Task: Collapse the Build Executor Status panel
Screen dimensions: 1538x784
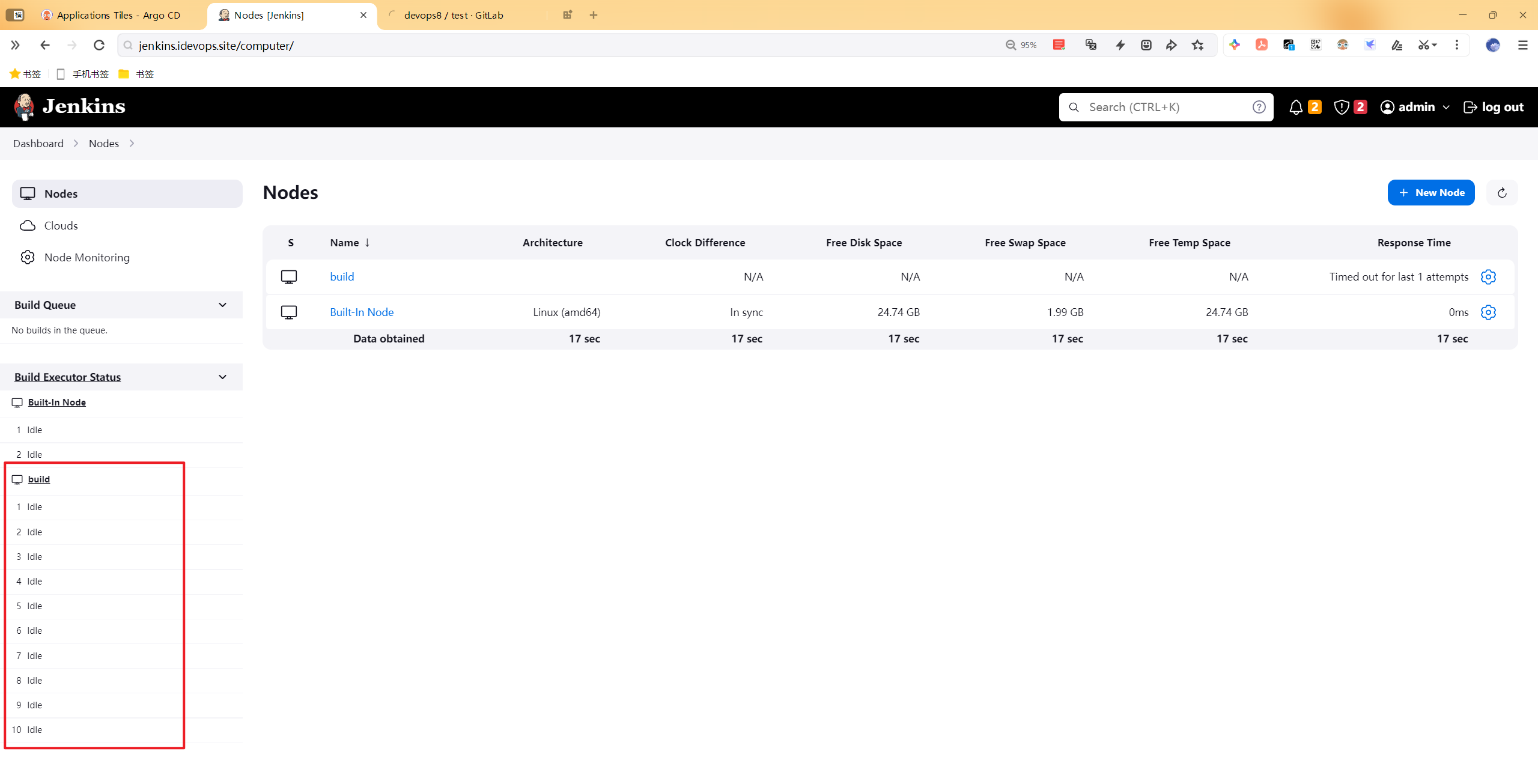Action: point(222,377)
